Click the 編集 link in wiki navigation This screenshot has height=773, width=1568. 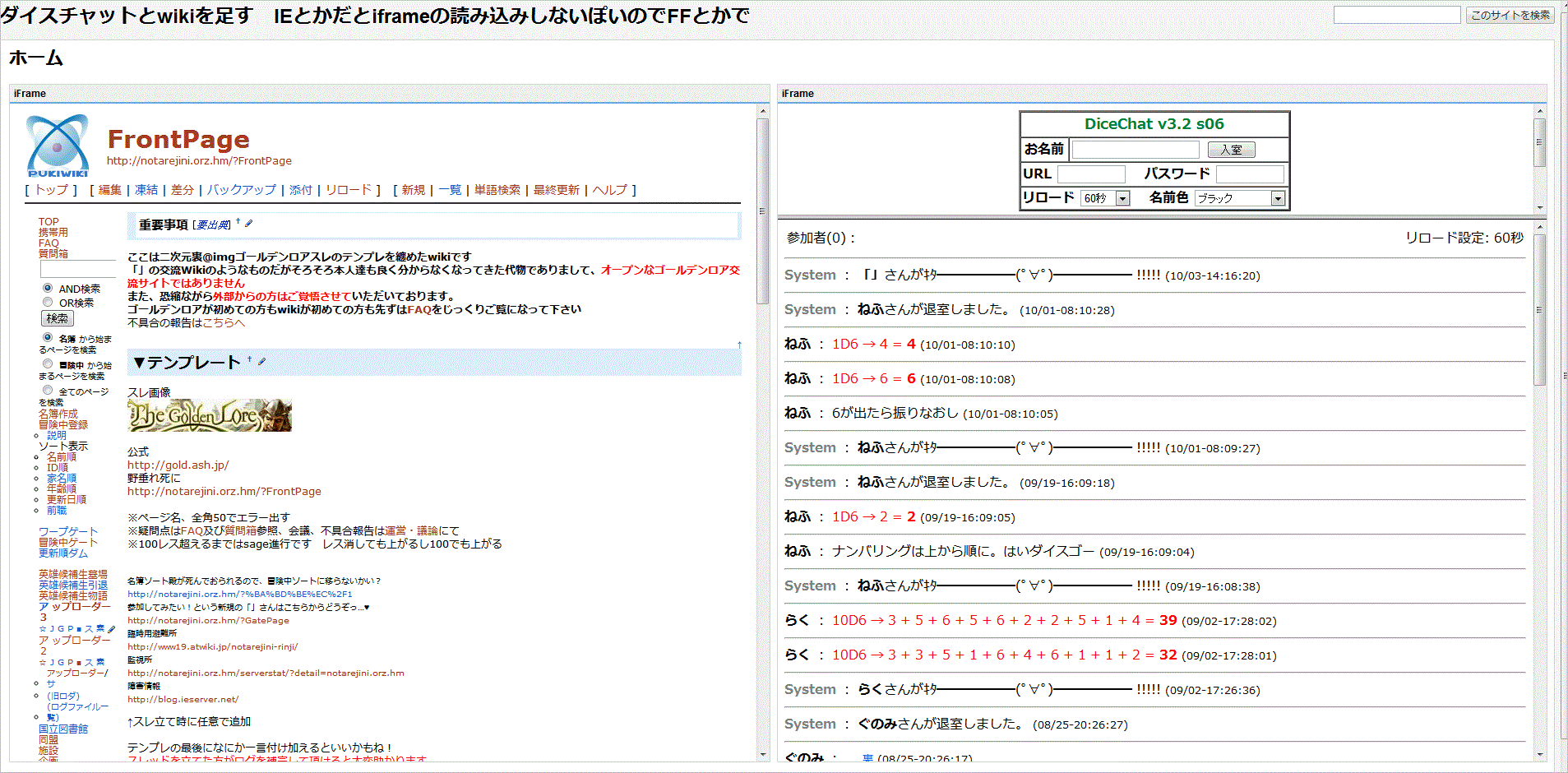pyautogui.click(x=110, y=190)
